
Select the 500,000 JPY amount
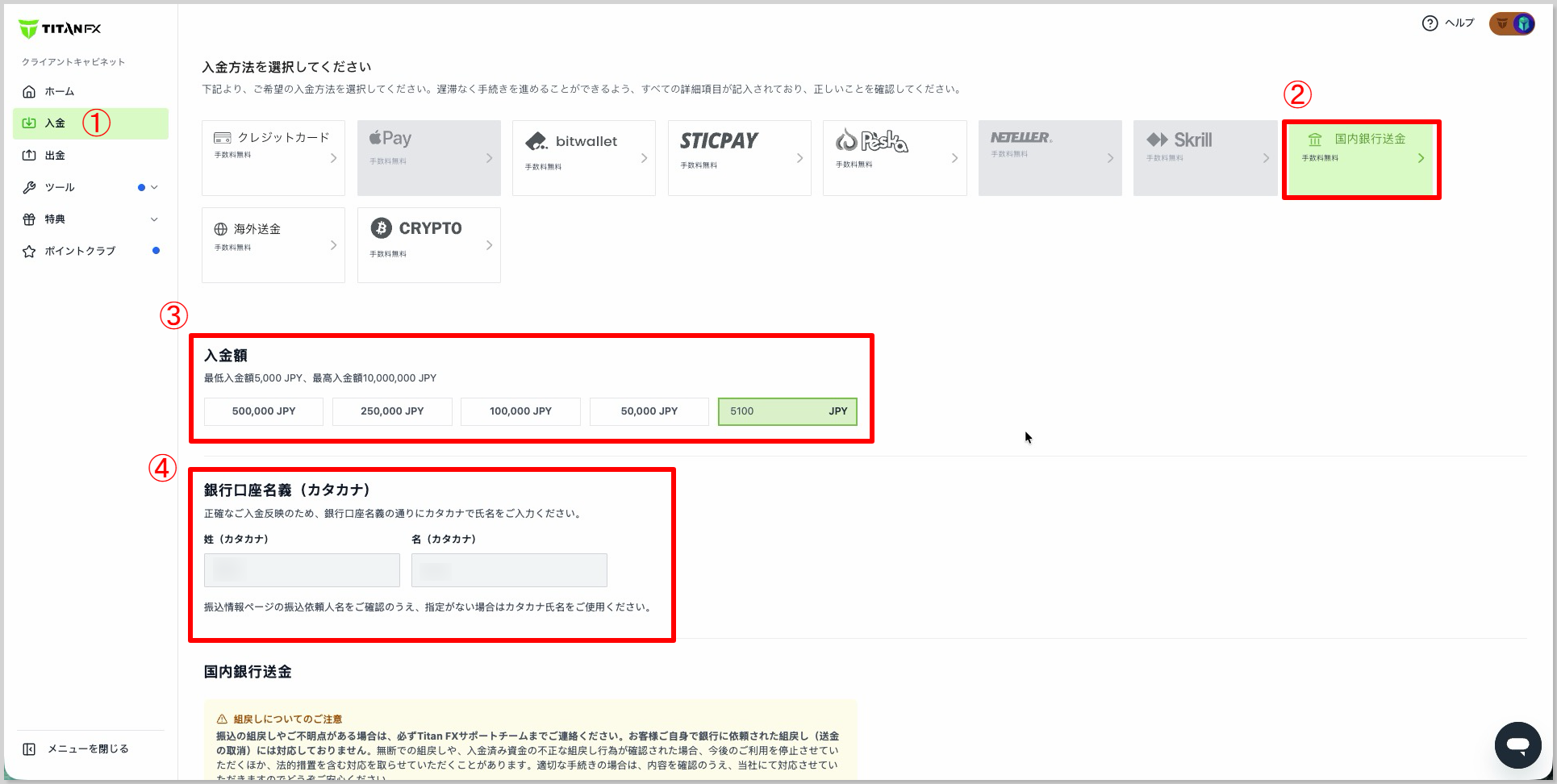[x=264, y=411]
